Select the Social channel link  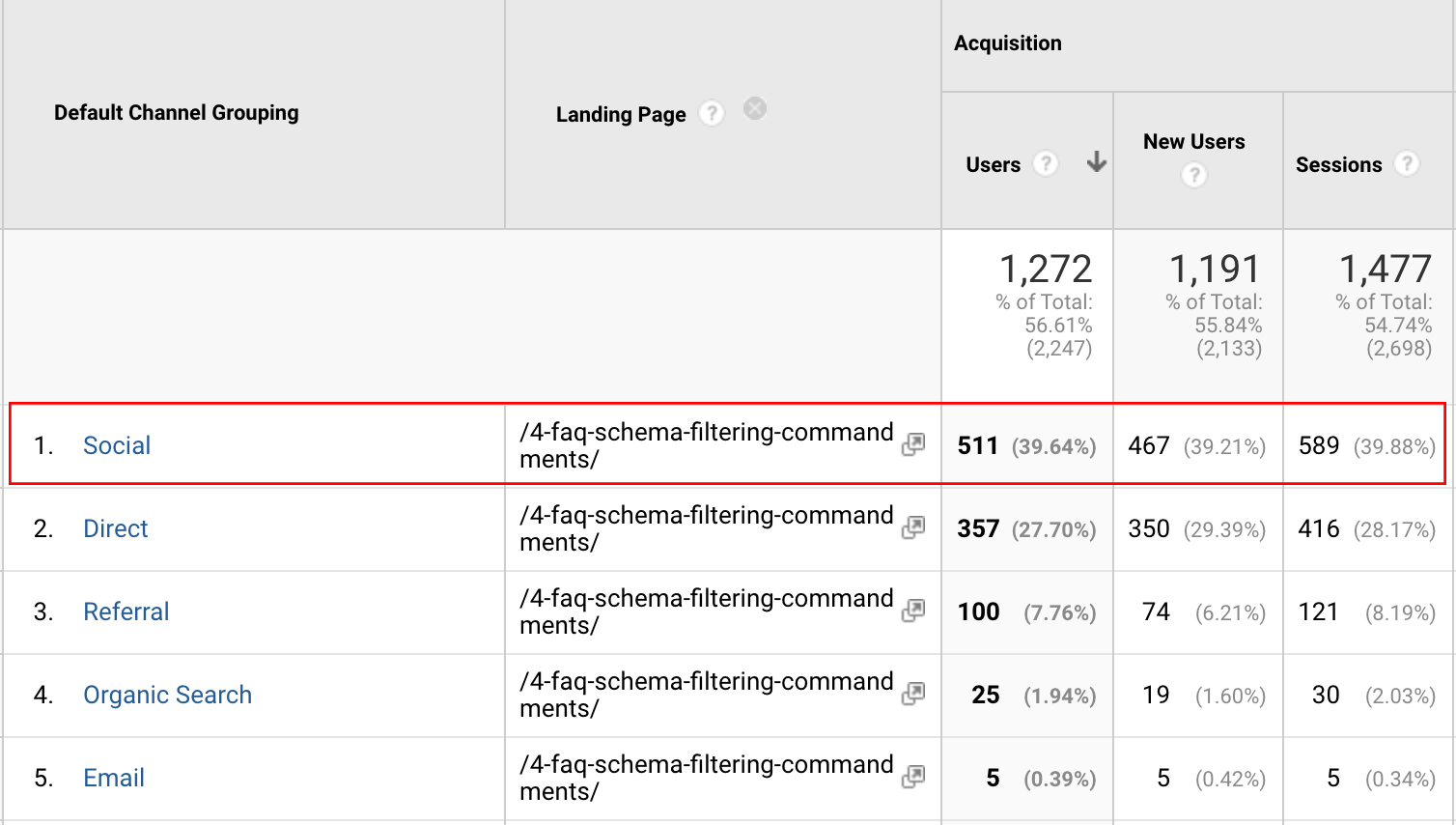117,445
